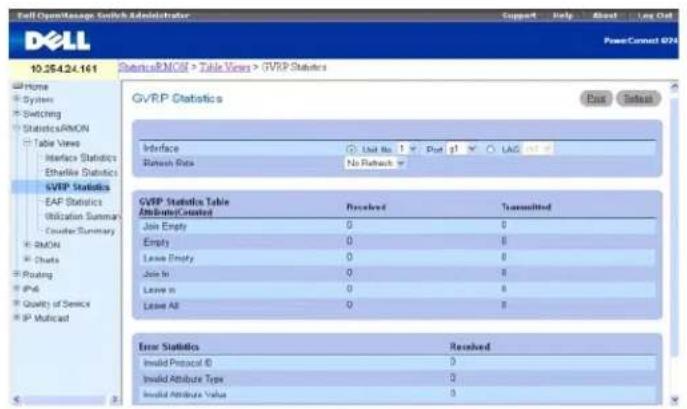Click the Home icon in the tree

[x=18, y=86]
